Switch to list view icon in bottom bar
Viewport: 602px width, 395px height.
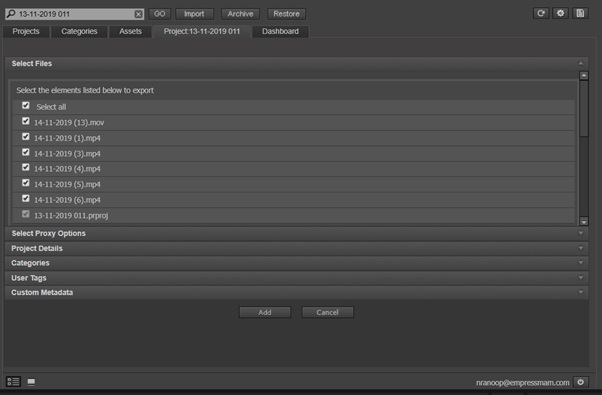click(13, 382)
